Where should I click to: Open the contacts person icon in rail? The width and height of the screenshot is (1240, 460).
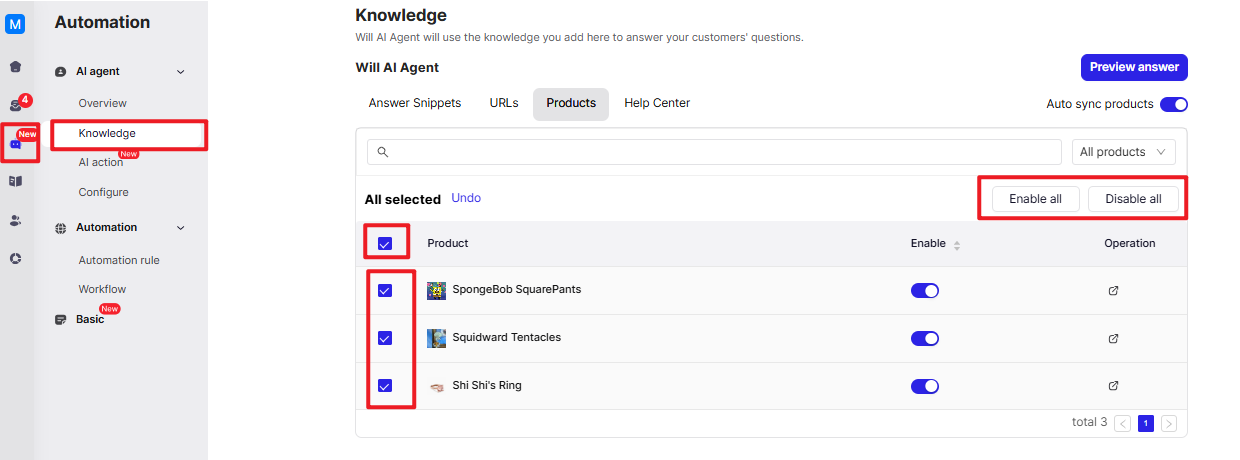15,220
